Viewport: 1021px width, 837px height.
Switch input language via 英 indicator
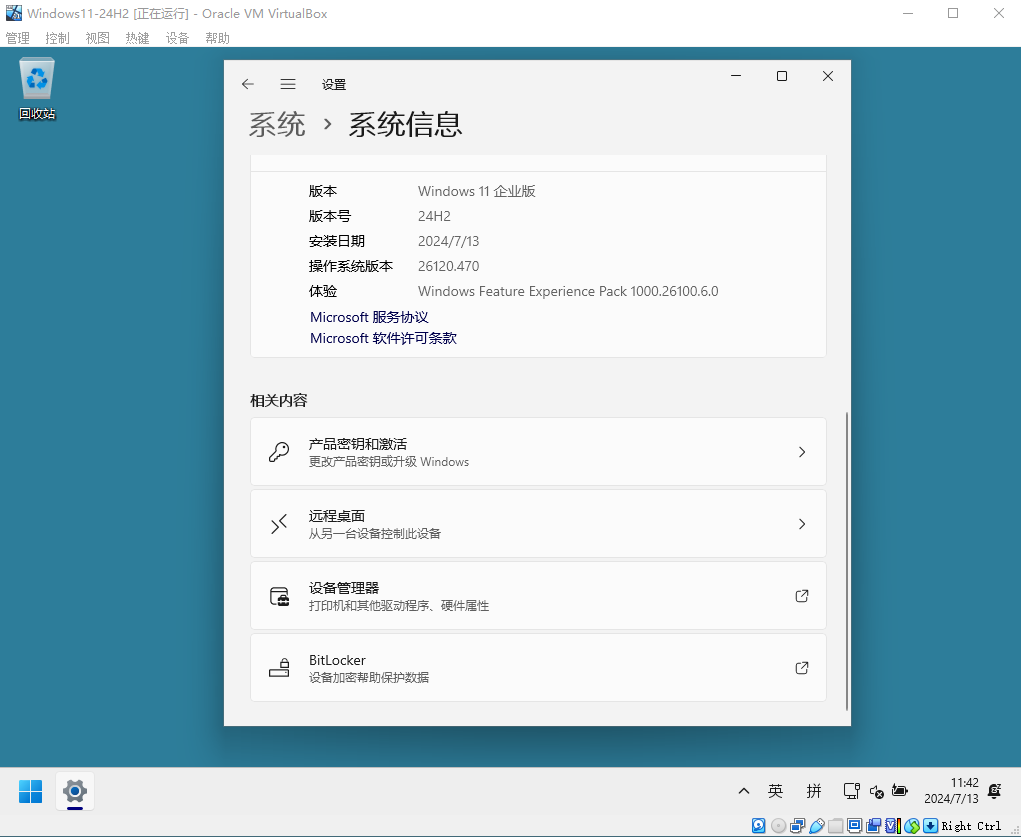(x=775, y=791)
